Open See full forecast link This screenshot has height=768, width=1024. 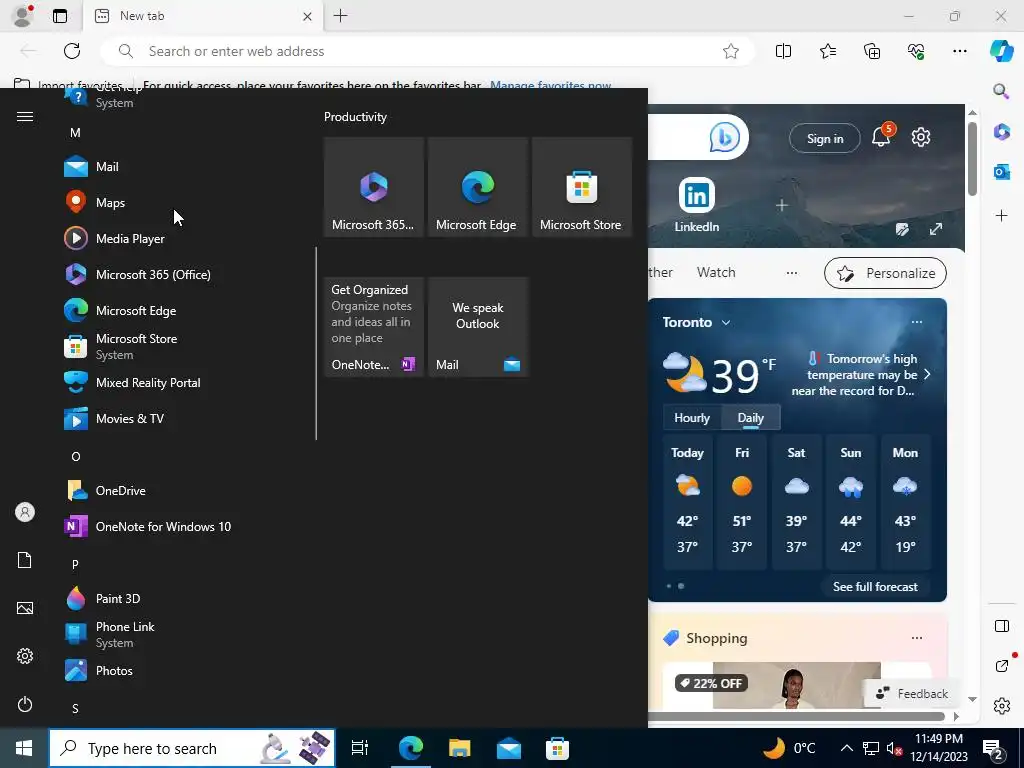875,586
